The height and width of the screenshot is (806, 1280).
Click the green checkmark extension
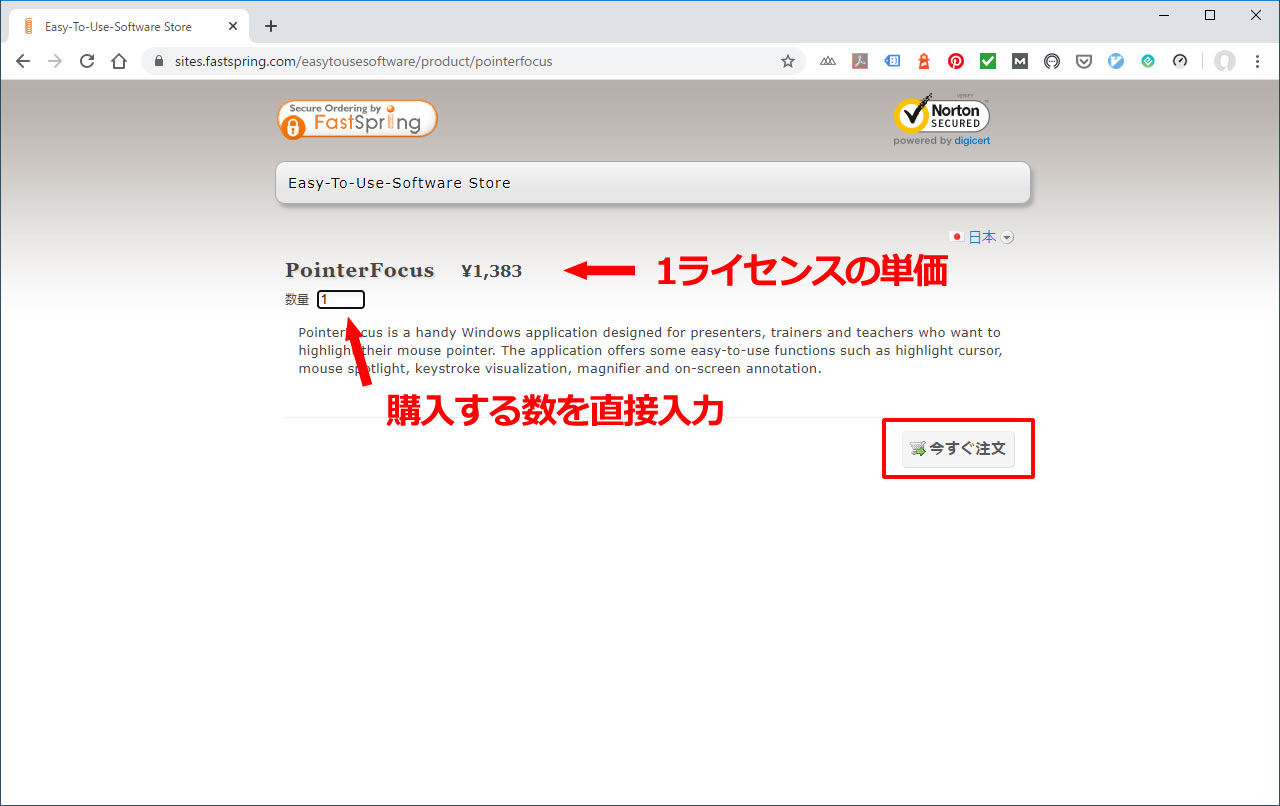click(x=988, y=61)
